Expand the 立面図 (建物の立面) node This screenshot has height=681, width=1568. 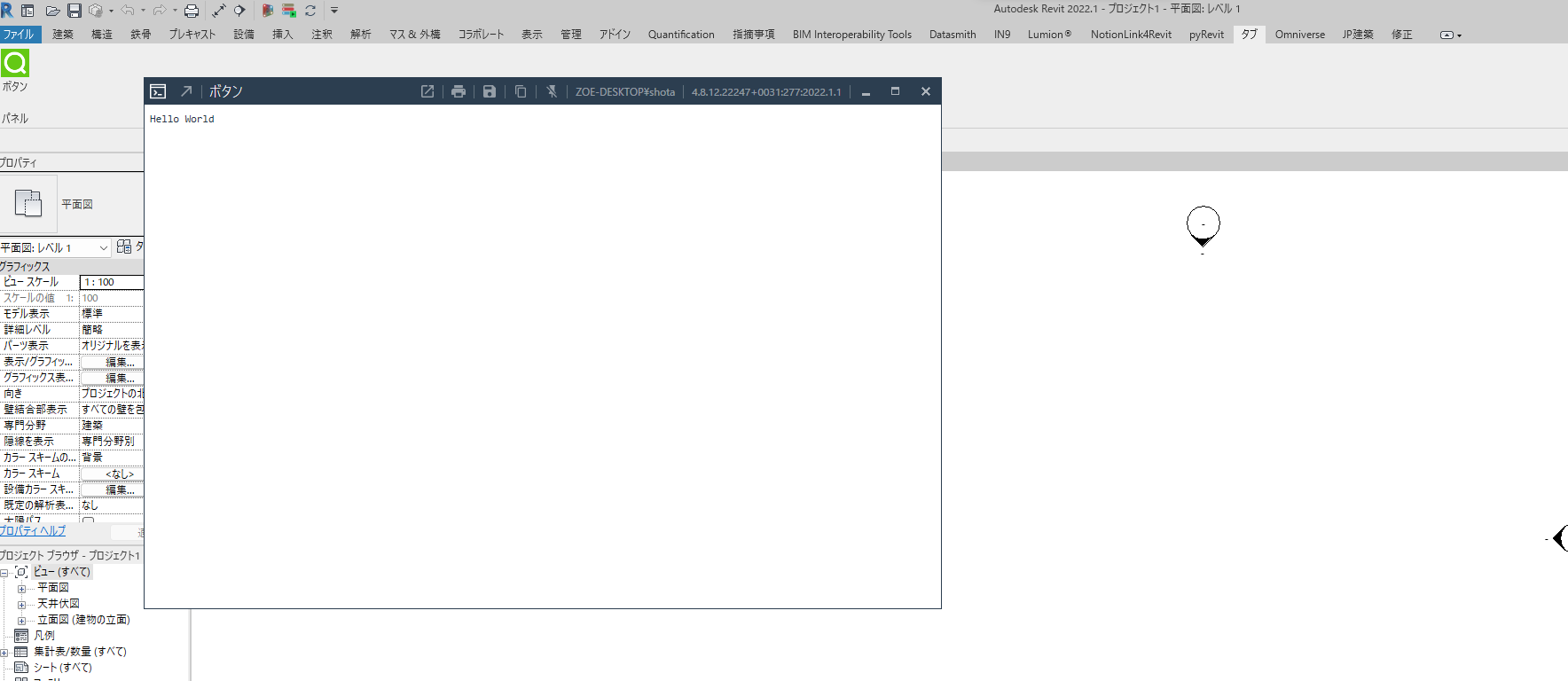(x=22, y=621)
